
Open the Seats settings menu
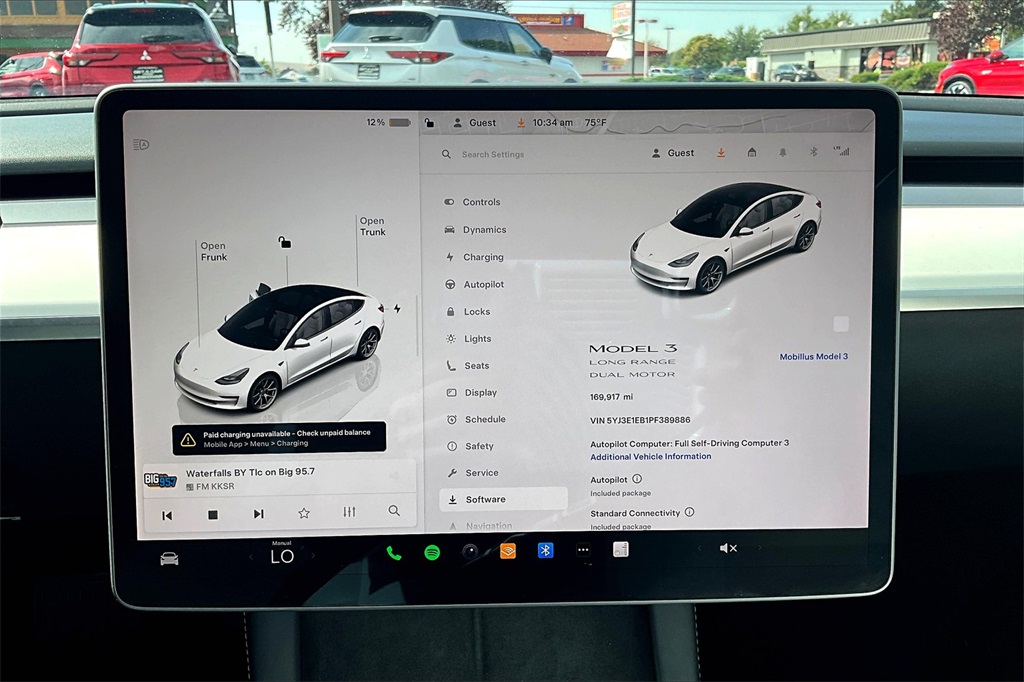coord(468,365)
